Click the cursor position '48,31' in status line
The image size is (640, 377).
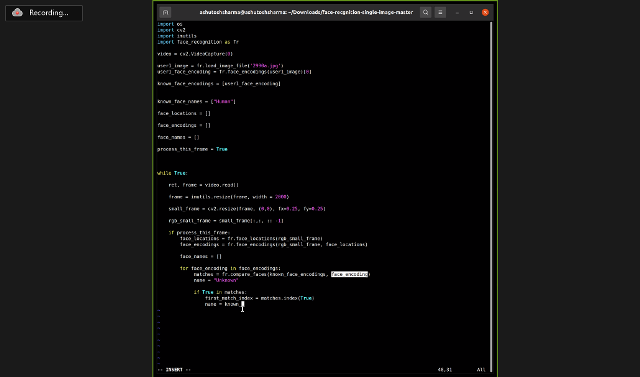tap(445, 370)
